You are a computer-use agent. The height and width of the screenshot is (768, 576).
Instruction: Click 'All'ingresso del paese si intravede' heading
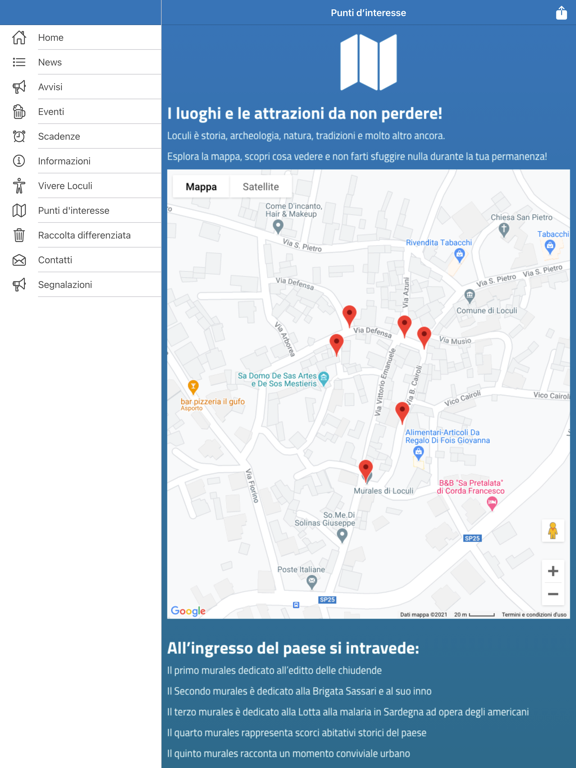[293, 648]
